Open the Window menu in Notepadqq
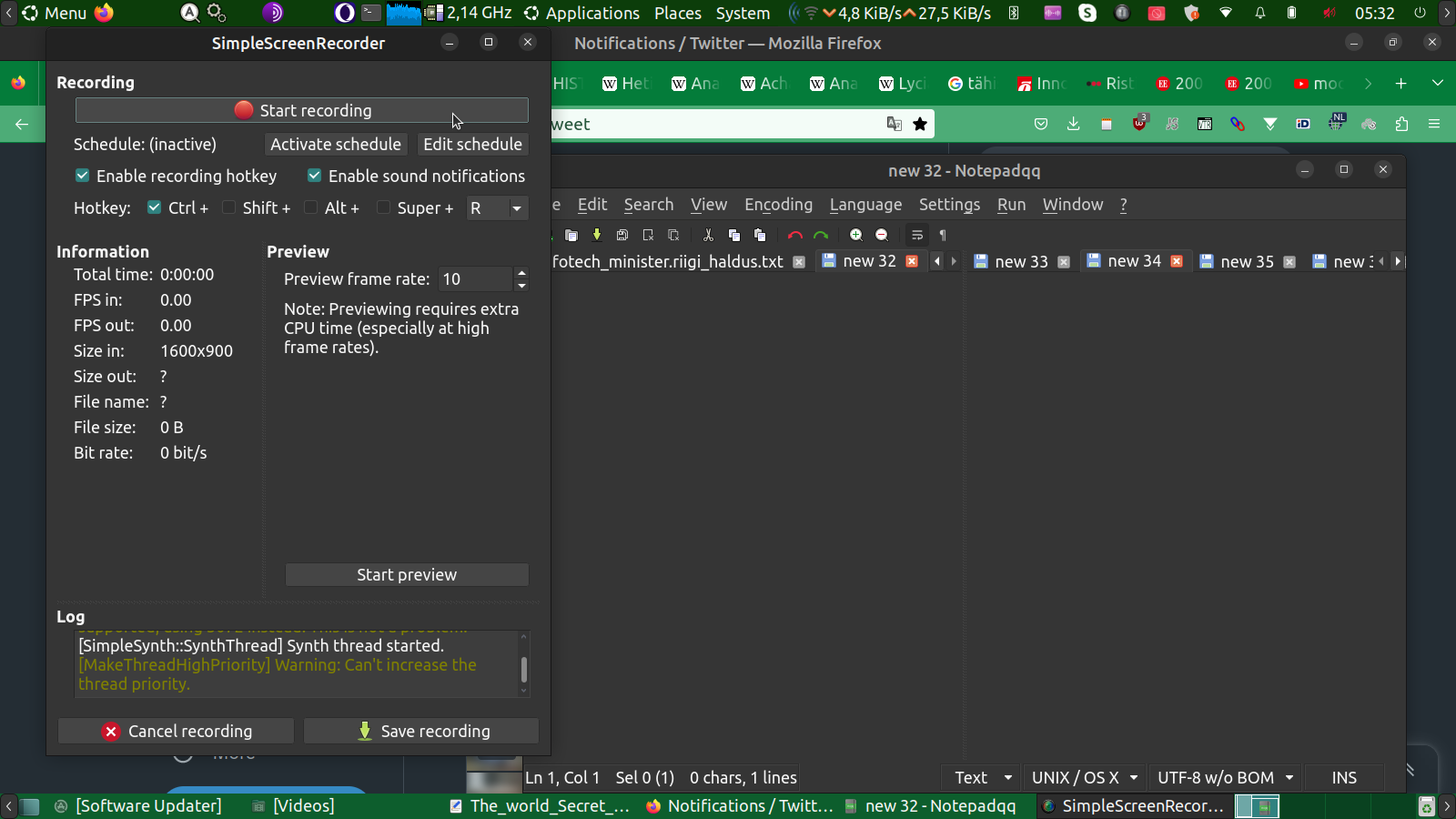The width and height of the screenshot is (1456, 819). [x=1073, y=205]
